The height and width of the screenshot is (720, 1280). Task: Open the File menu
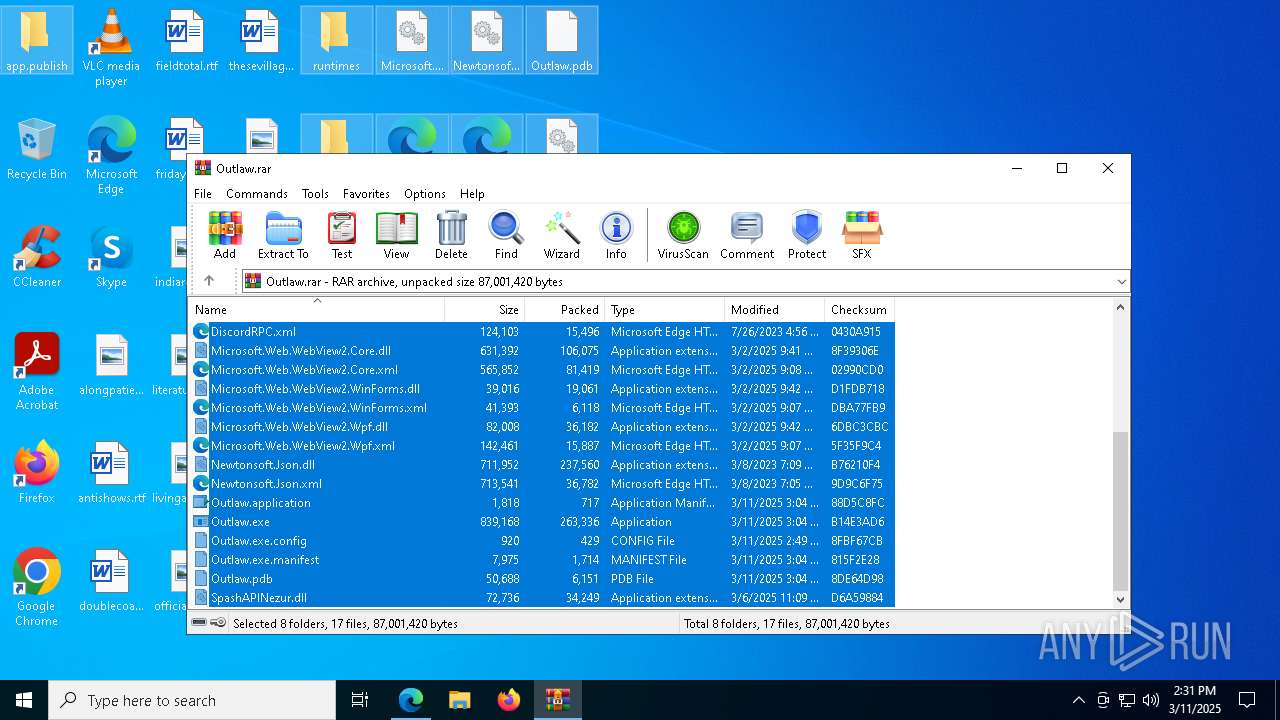click(203, 194)
